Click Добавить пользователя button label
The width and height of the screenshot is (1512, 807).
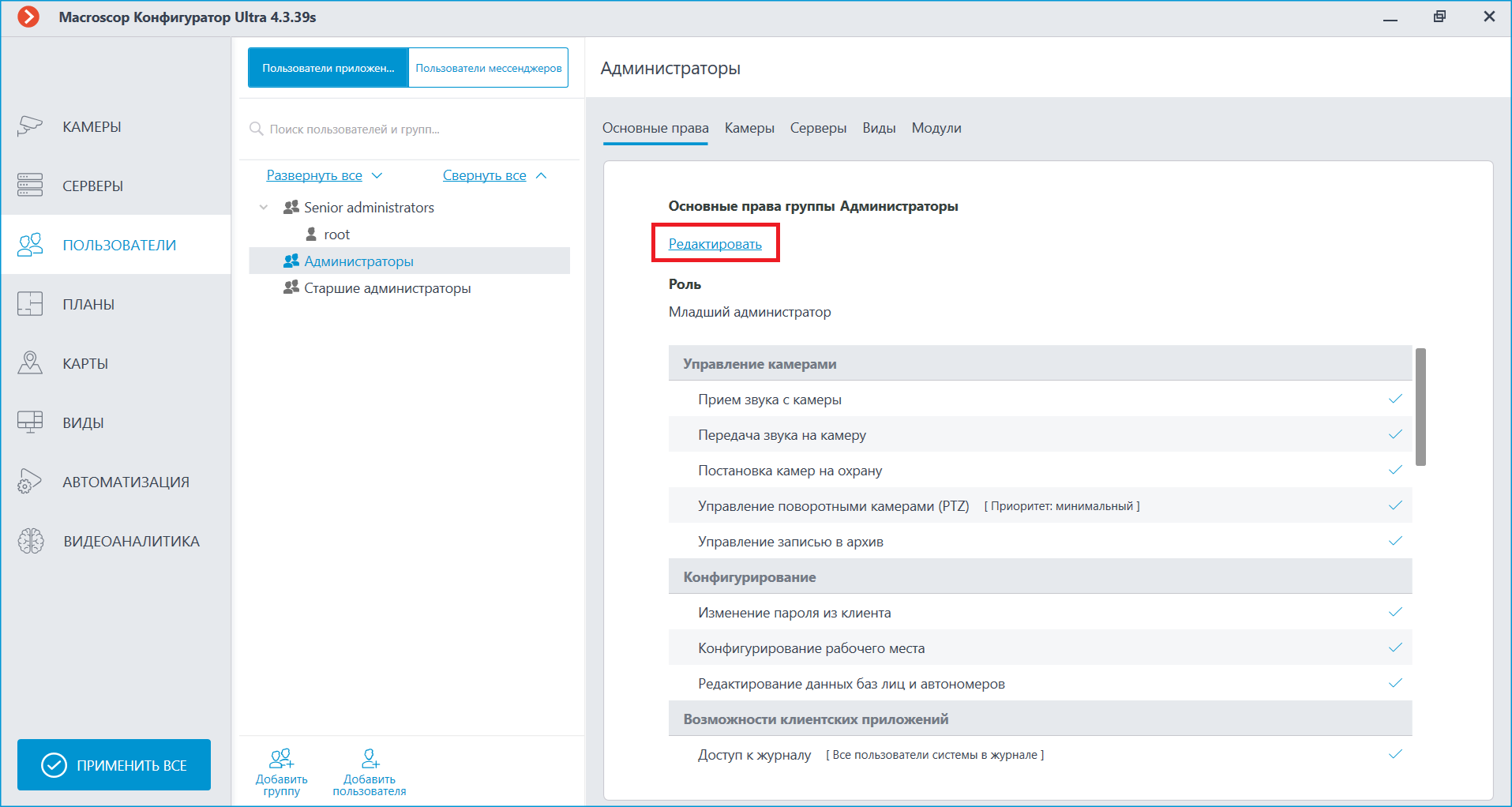370,785
